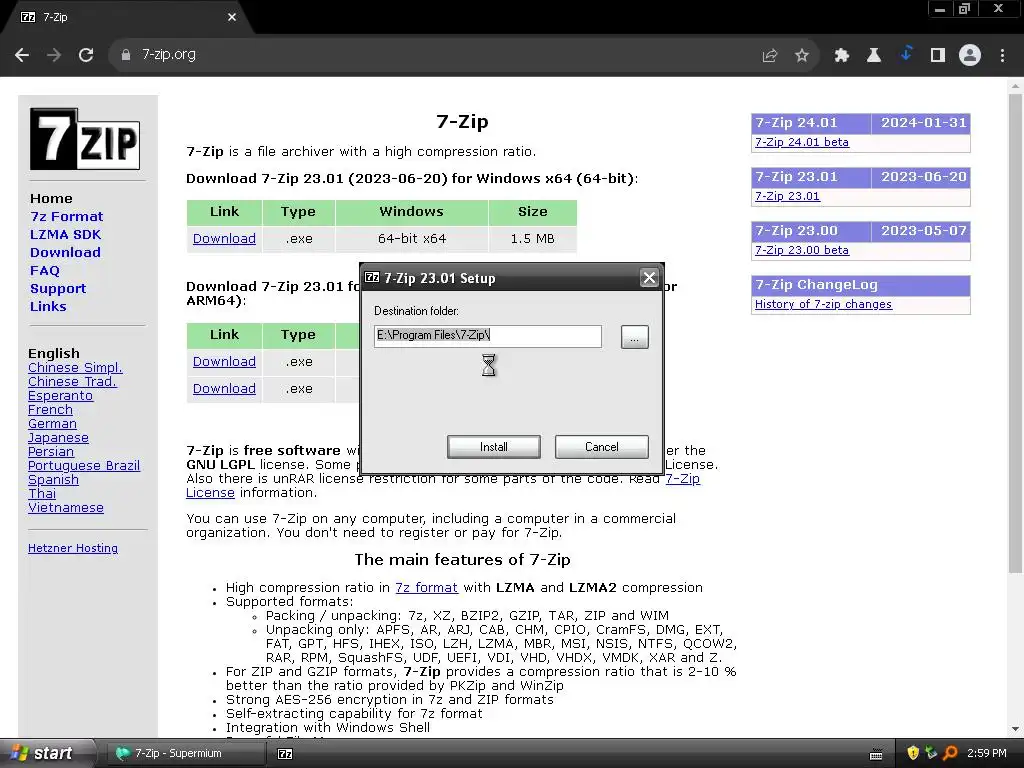Switch language to Vietnamese
The height and width of the screenshot is (768, 1024).
(x=65, y=507)
